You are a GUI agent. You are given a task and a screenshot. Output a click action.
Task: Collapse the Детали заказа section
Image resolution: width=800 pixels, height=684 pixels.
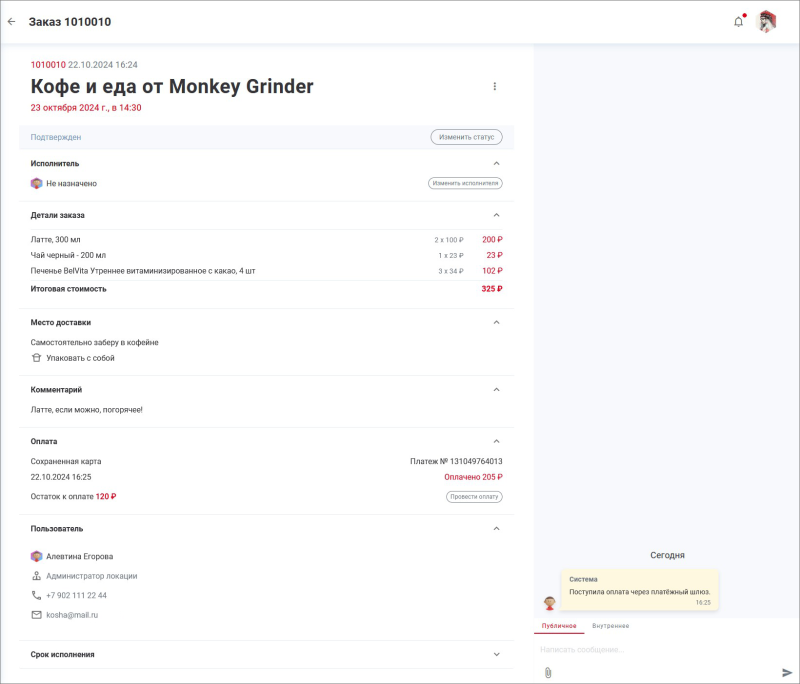[496, 215]
